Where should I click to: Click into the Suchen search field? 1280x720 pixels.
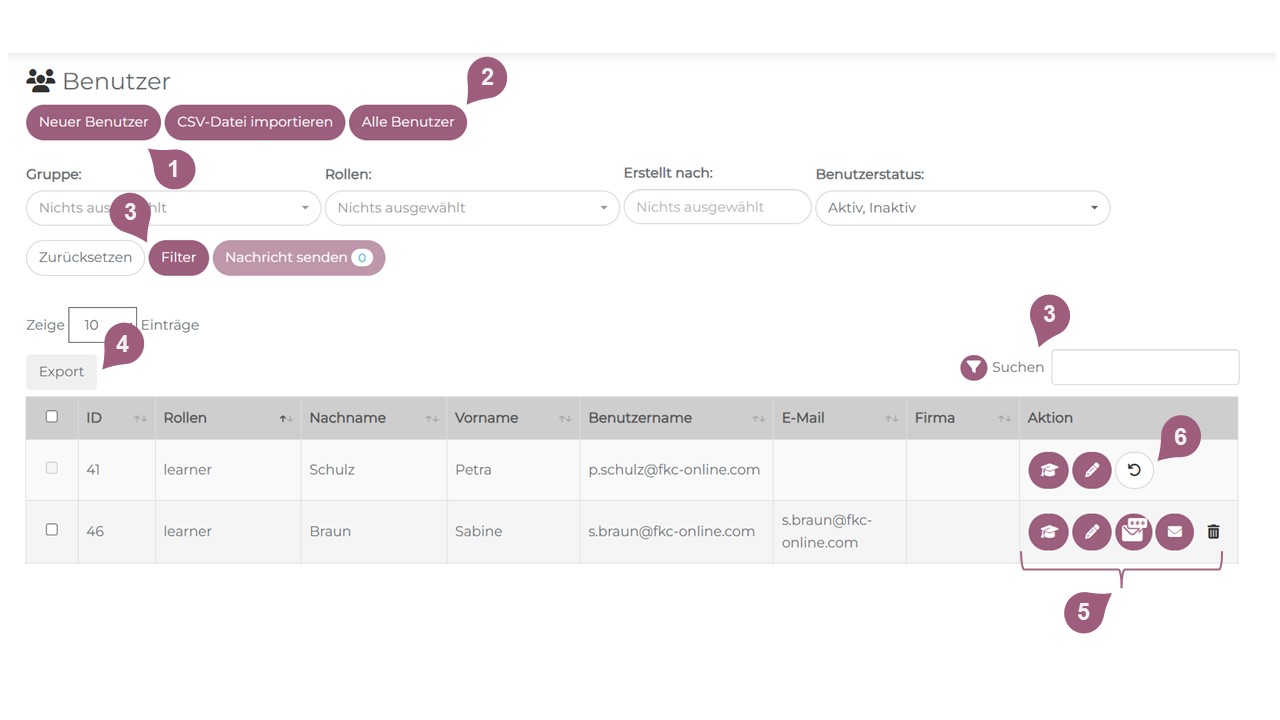pos(1144,367)
